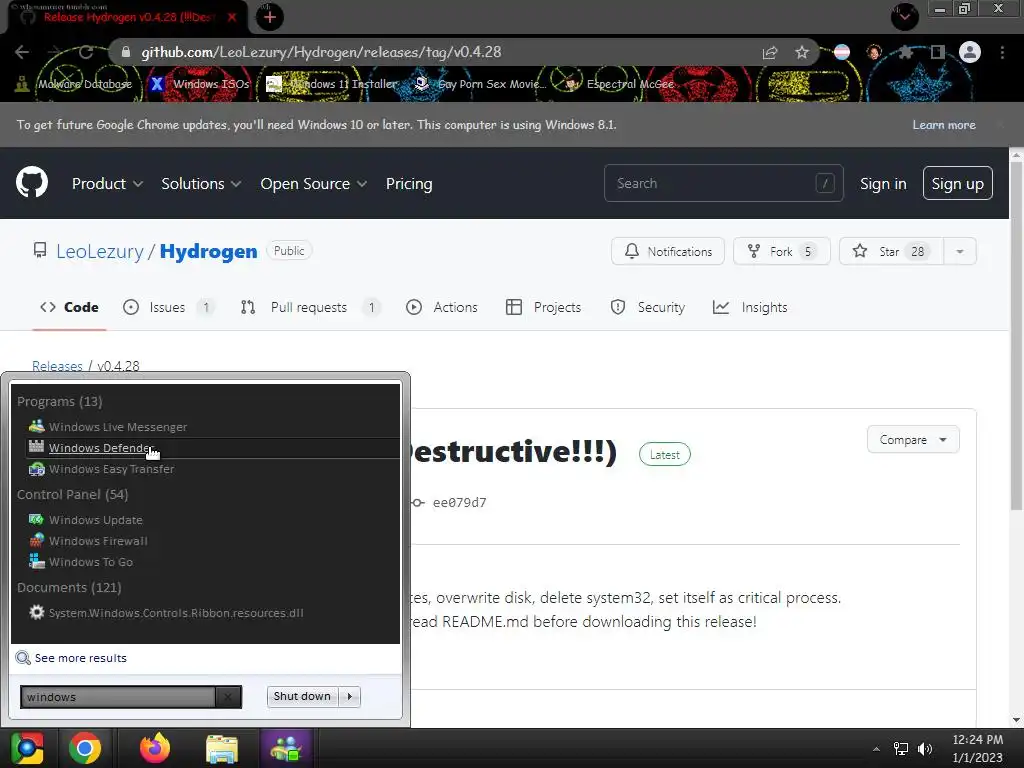This screenshot has width=1024, height=768.
Task: Open Chrome's three-dot menu
Action: point(1002,52)
